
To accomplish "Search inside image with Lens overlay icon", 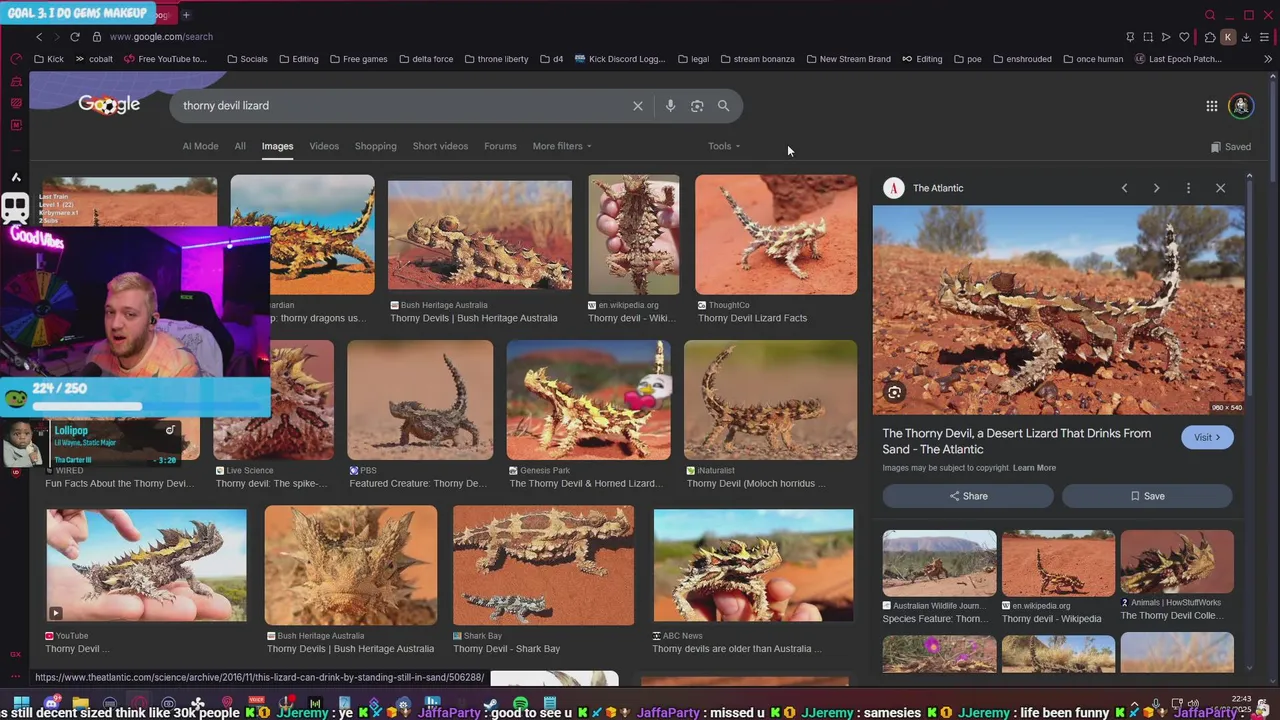I will [x=895, y=393].
